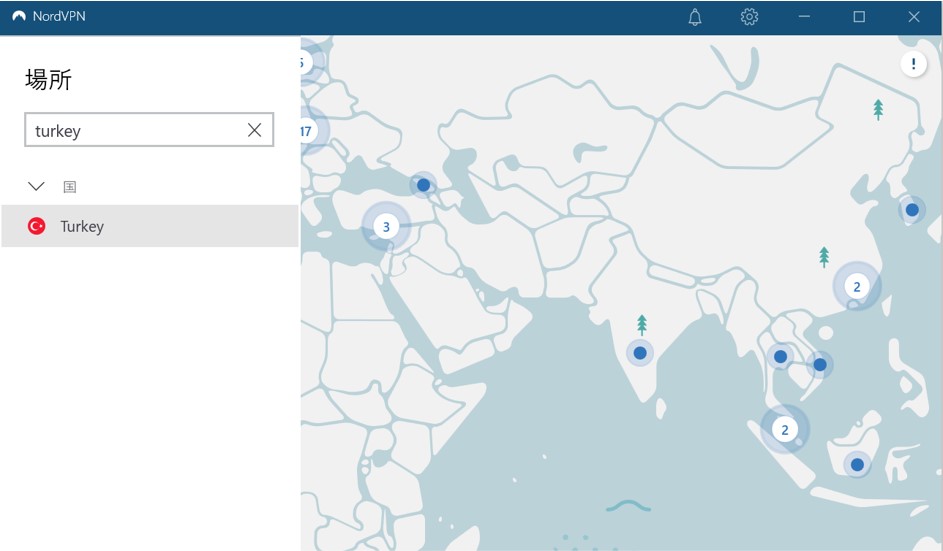The height and width of the screenshot is (551, 943).
Task: Select the India server pin
Action: [640, 353]
